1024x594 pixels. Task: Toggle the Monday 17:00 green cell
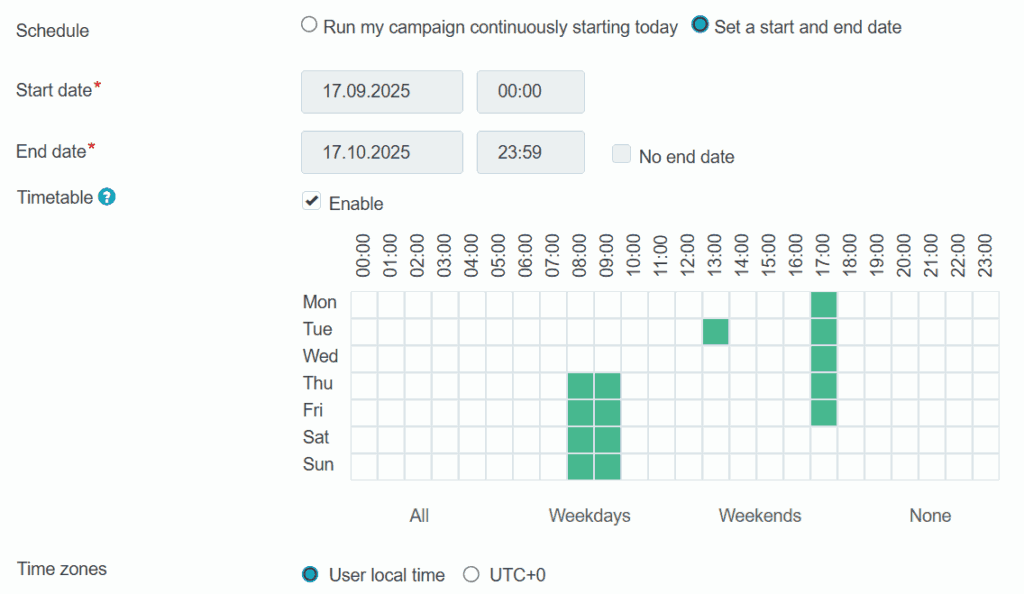coord(823,304)
